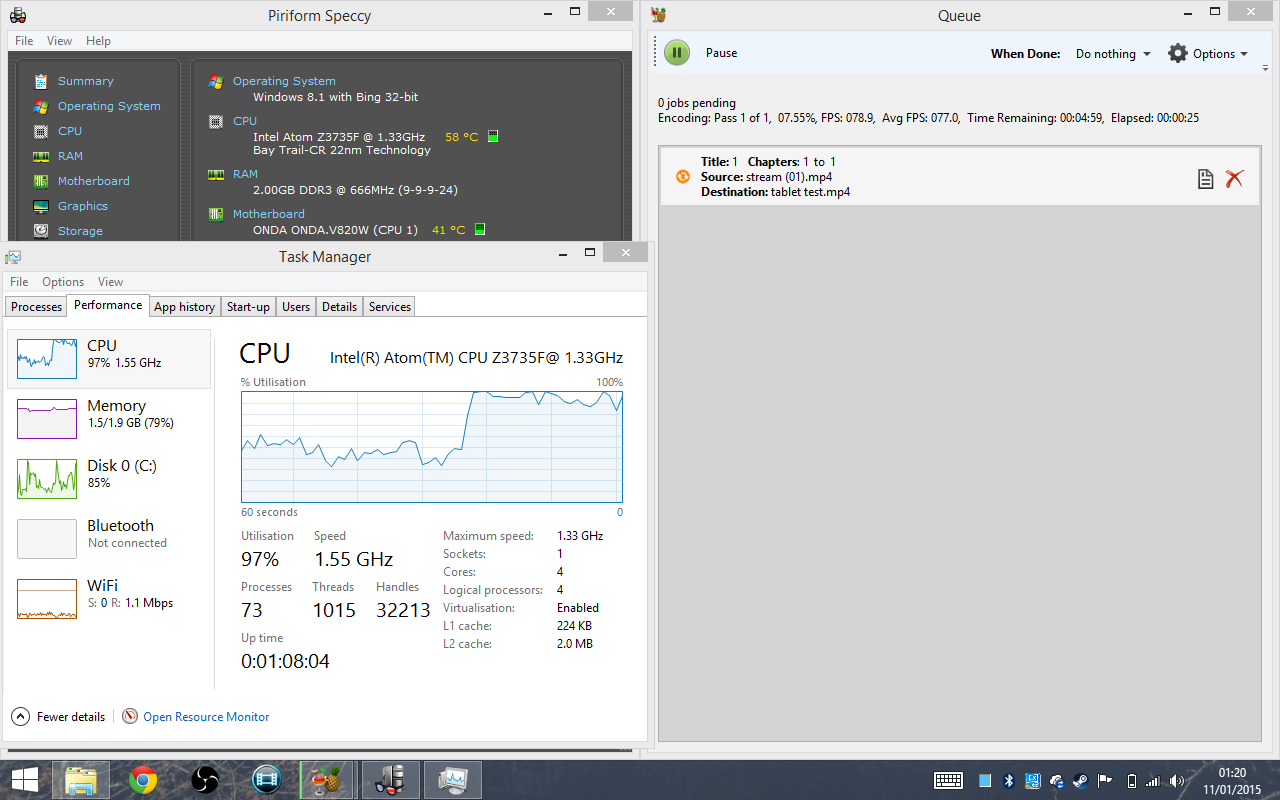Image resolution: width=1280 pixels, height=800 pixels.
Task: Open volume control in system tray
Action: point(1177,781)
